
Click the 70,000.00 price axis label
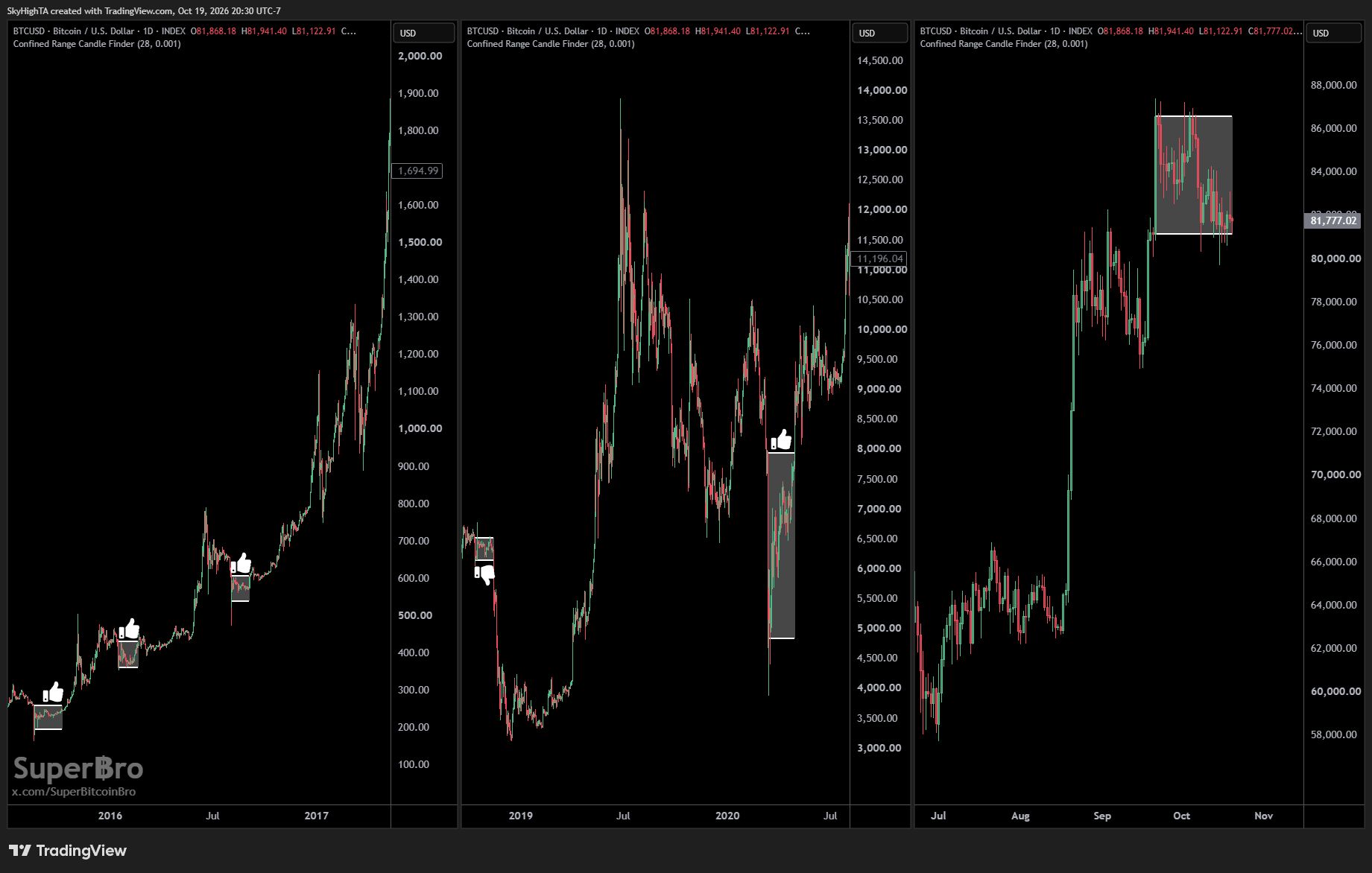coord(1336,474)
